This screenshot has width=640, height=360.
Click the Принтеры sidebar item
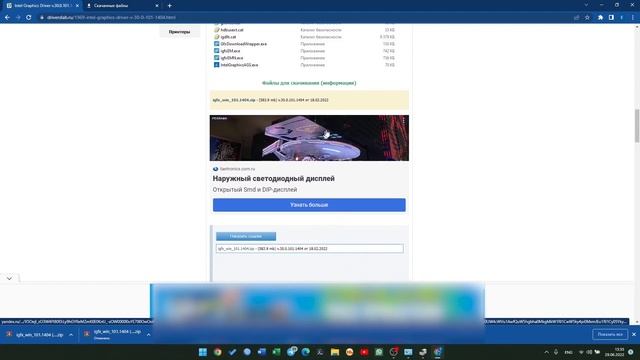click(x=179, y=31)
